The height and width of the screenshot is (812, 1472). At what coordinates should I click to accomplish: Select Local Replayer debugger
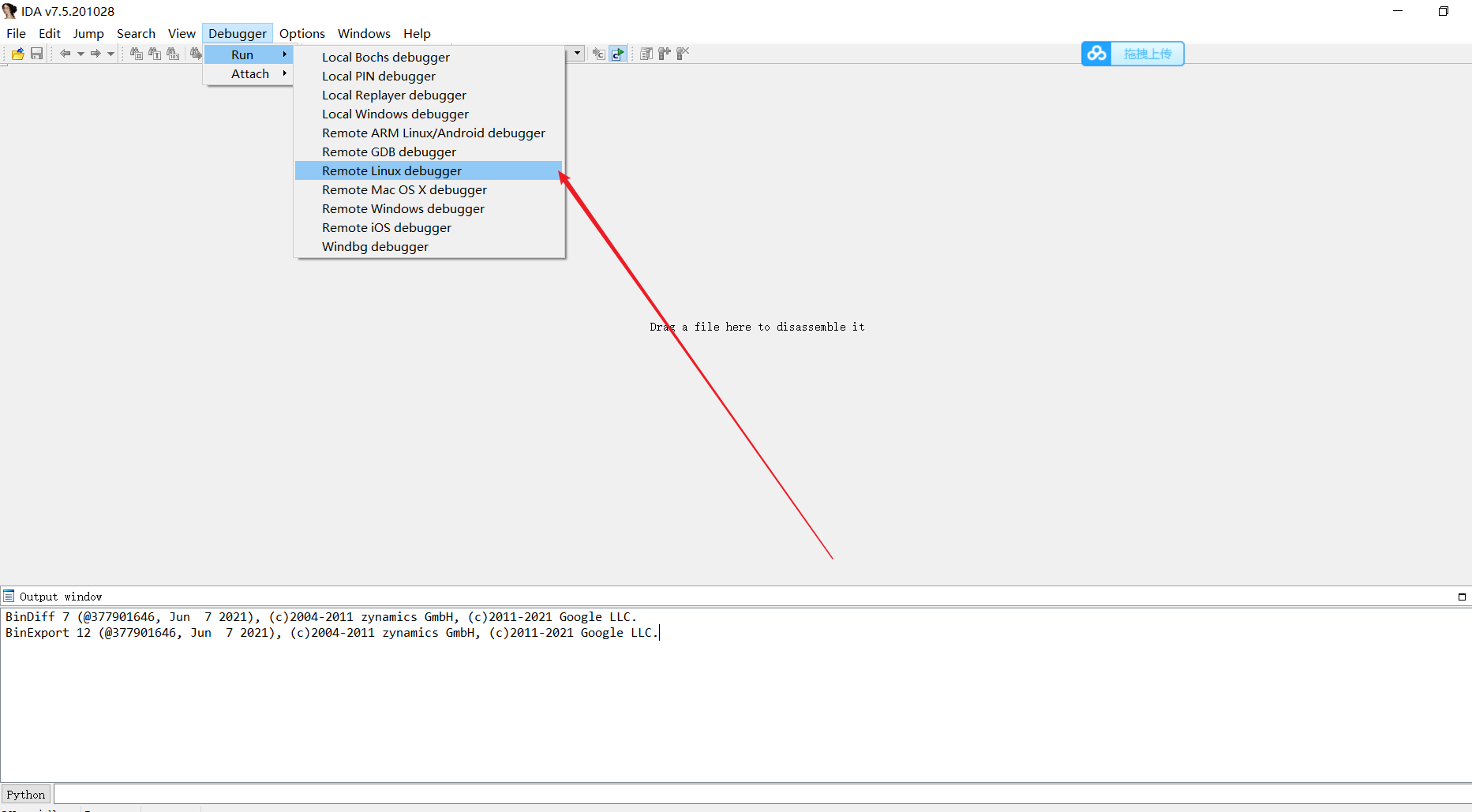coord(429,95)
